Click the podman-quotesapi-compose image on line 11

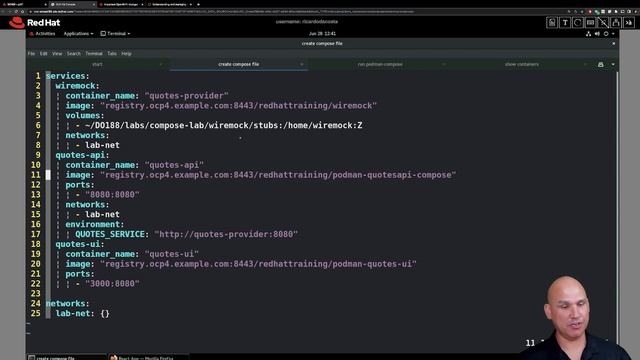[x=278, y=175]
